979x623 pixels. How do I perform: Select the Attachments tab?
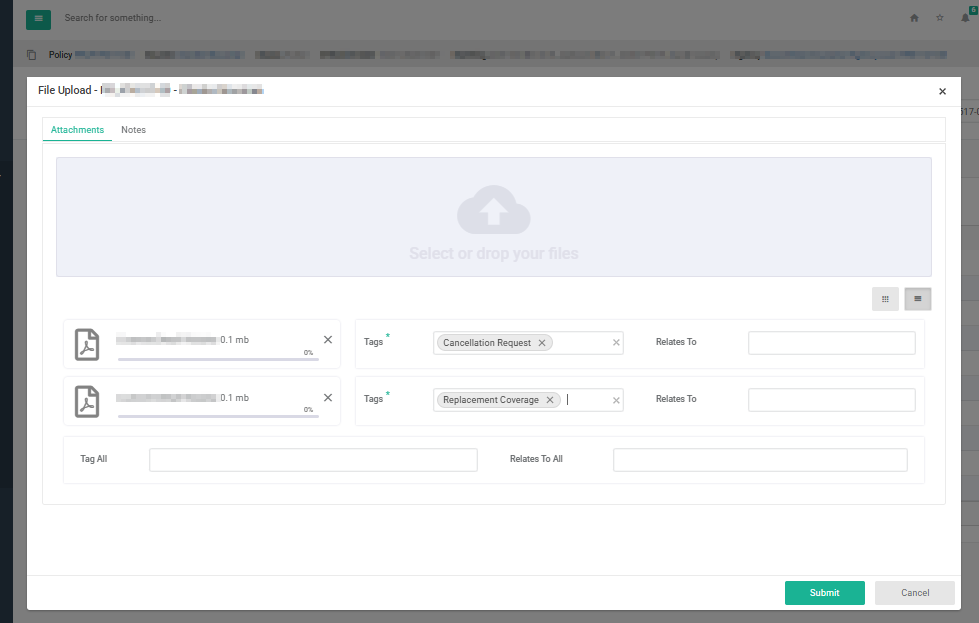pyautogui.click(x=77, y=130)
